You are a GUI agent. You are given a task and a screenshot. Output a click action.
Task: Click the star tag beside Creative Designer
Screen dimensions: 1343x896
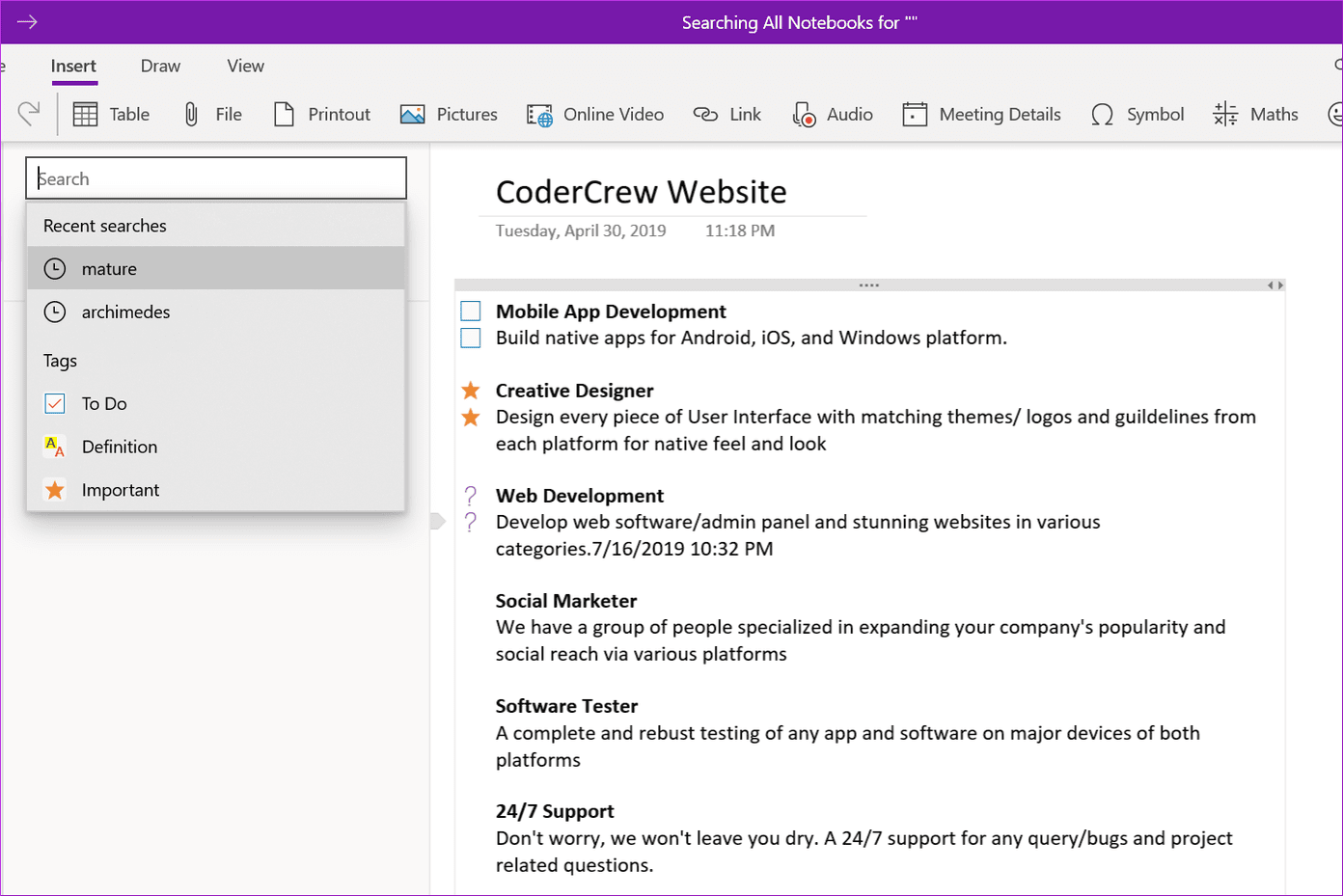click(471, 391)
